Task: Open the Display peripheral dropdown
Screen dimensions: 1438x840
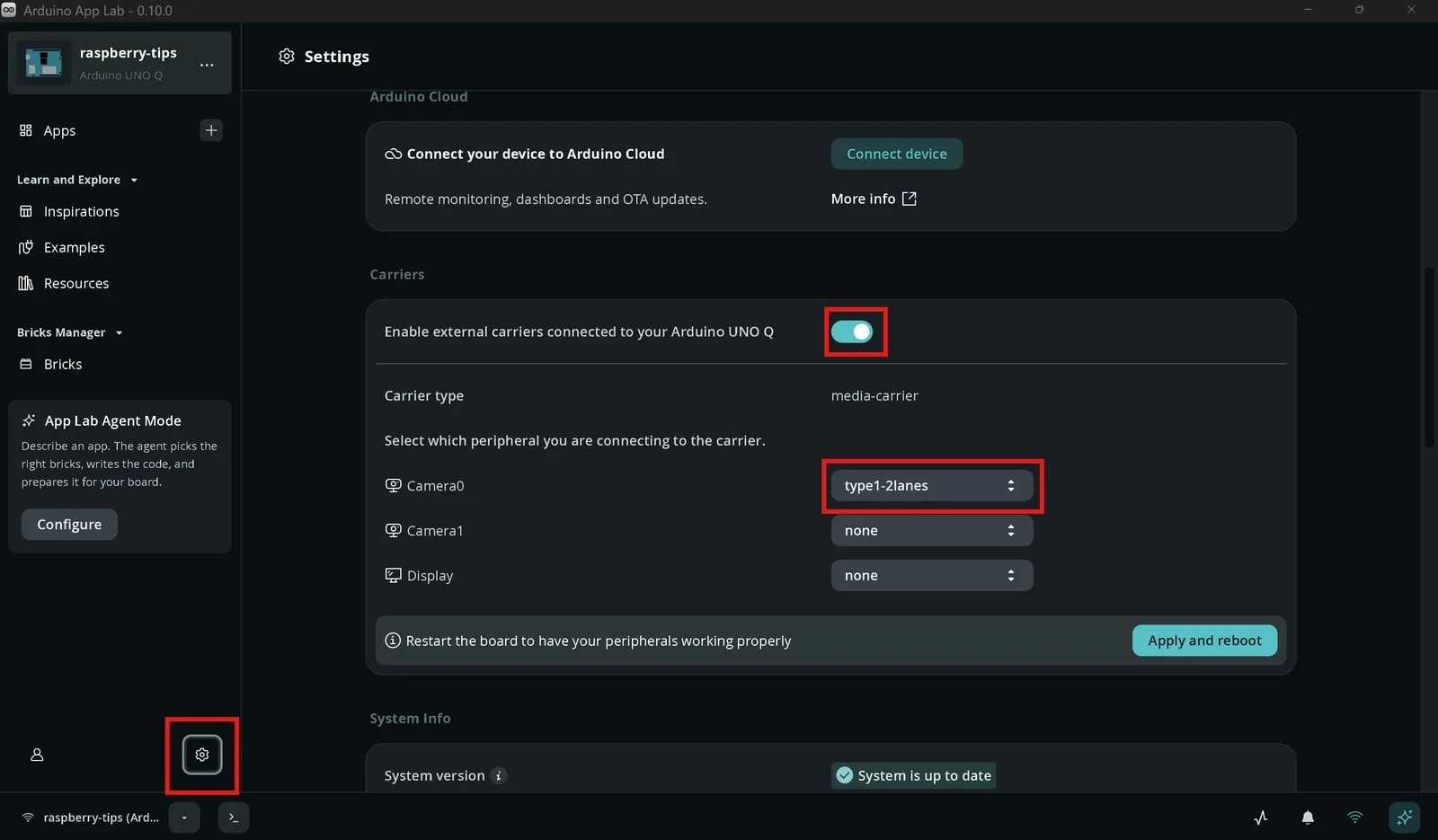Action: [x=932, y=575]
